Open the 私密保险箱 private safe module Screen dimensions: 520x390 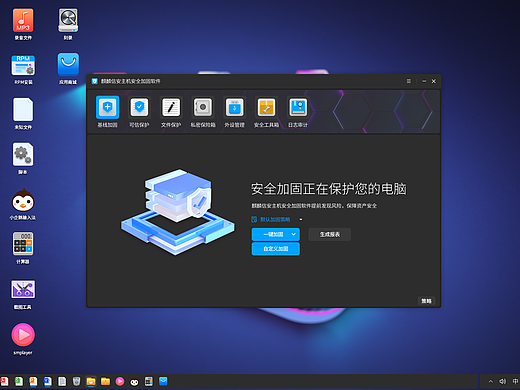point(203,111)
